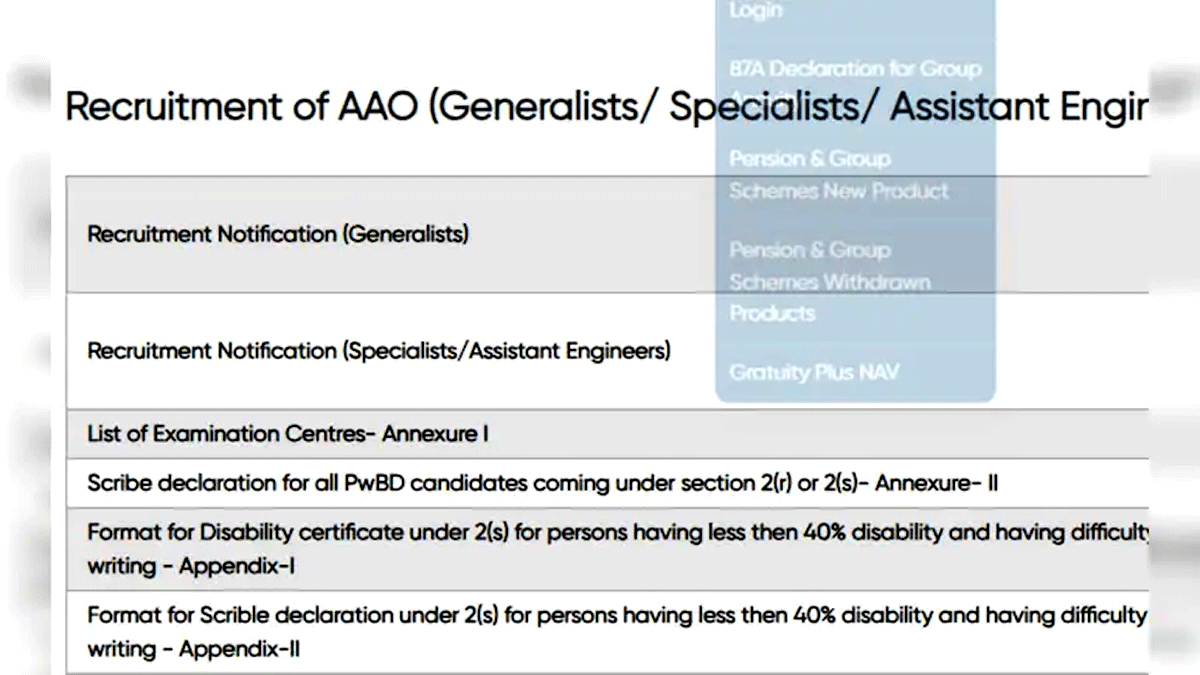The image size is (1200, 675).
Task: Open Recruitment Notification (Specialists/Assistant Engineers) link
Action: pos(379,352)
